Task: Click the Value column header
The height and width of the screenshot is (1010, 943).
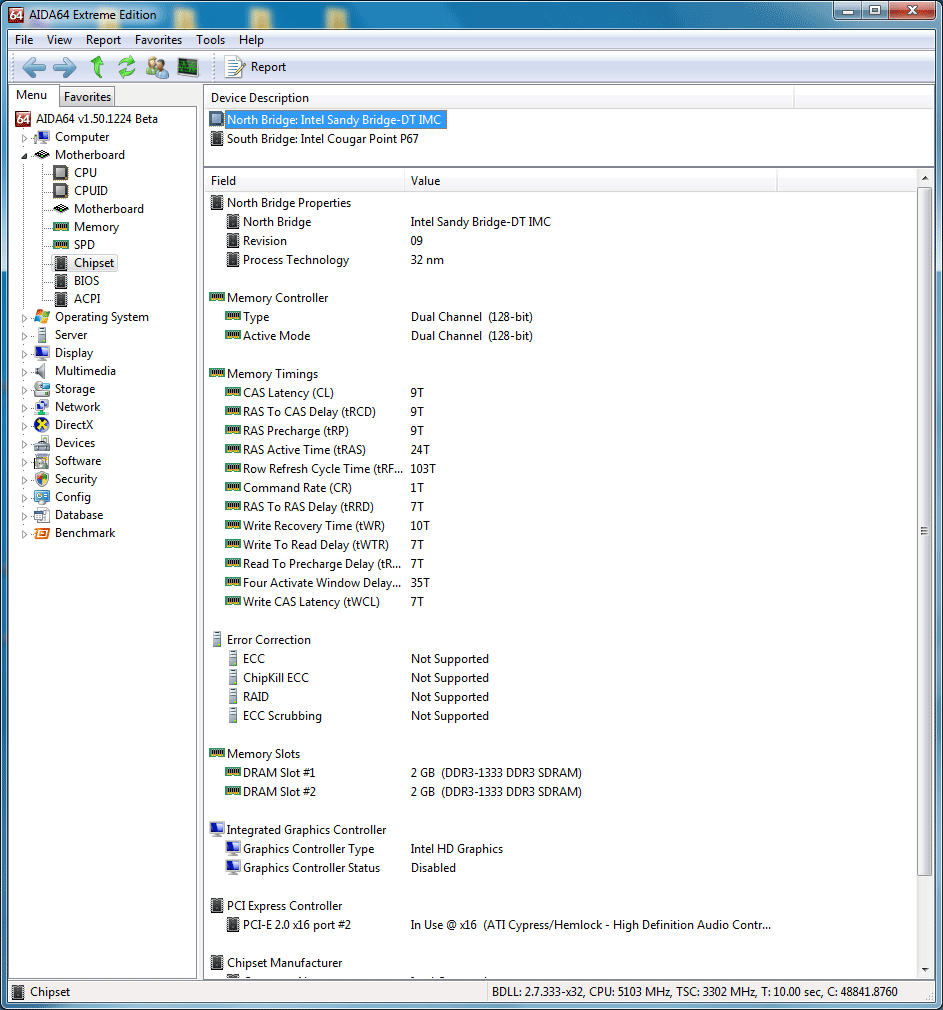Action: (590, 181)
